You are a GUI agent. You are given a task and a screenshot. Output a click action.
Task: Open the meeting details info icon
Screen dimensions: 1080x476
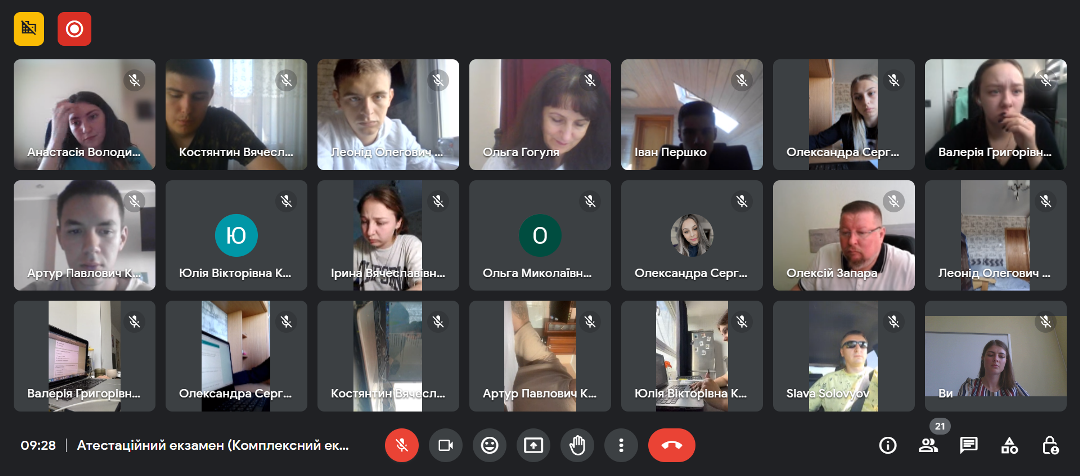[888, 446]
